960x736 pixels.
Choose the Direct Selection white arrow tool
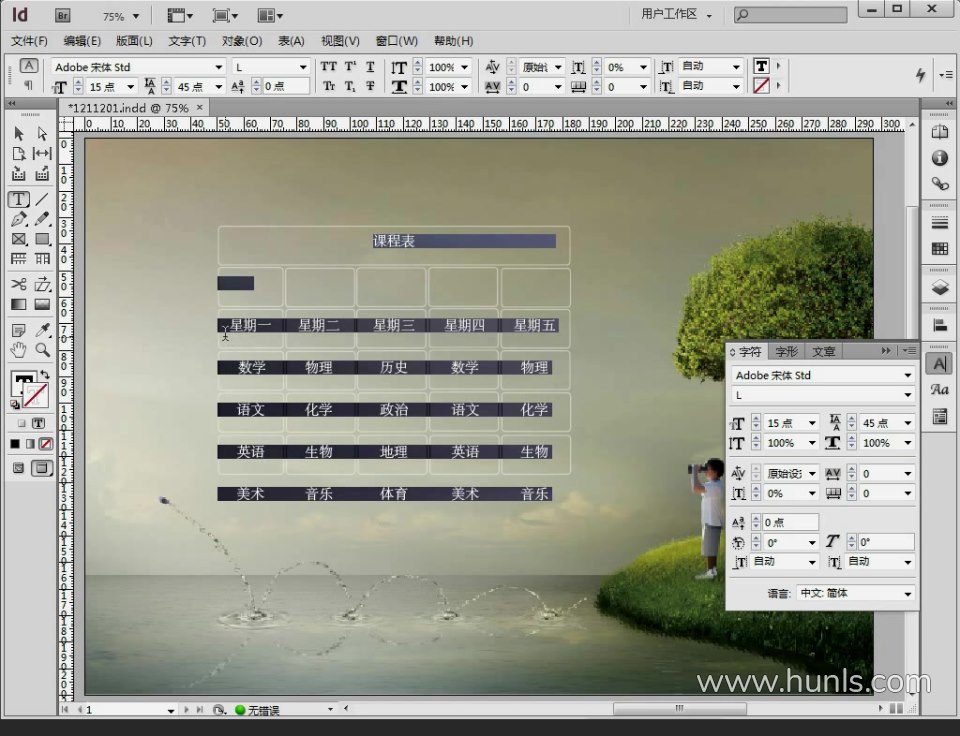(x=42, y=133)
